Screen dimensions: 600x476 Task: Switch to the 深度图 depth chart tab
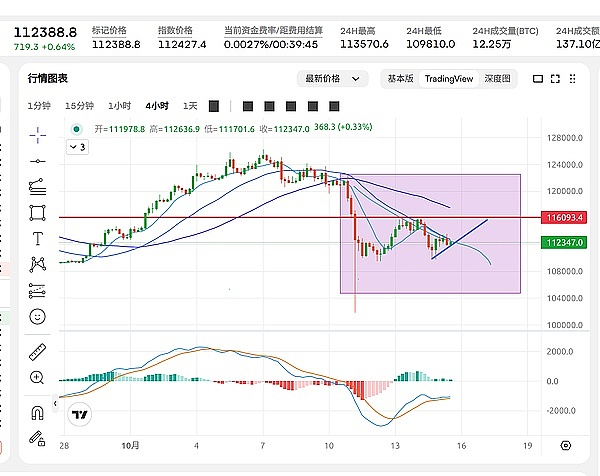[x=497, y=79]
